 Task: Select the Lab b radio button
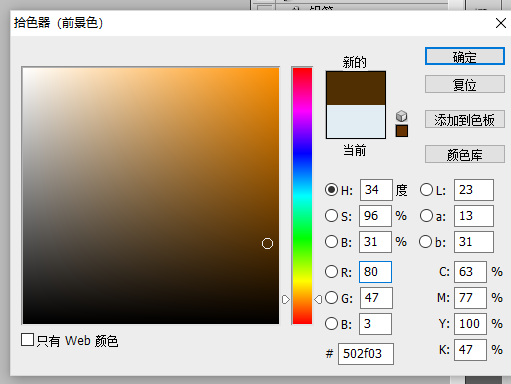coord(426,242)
